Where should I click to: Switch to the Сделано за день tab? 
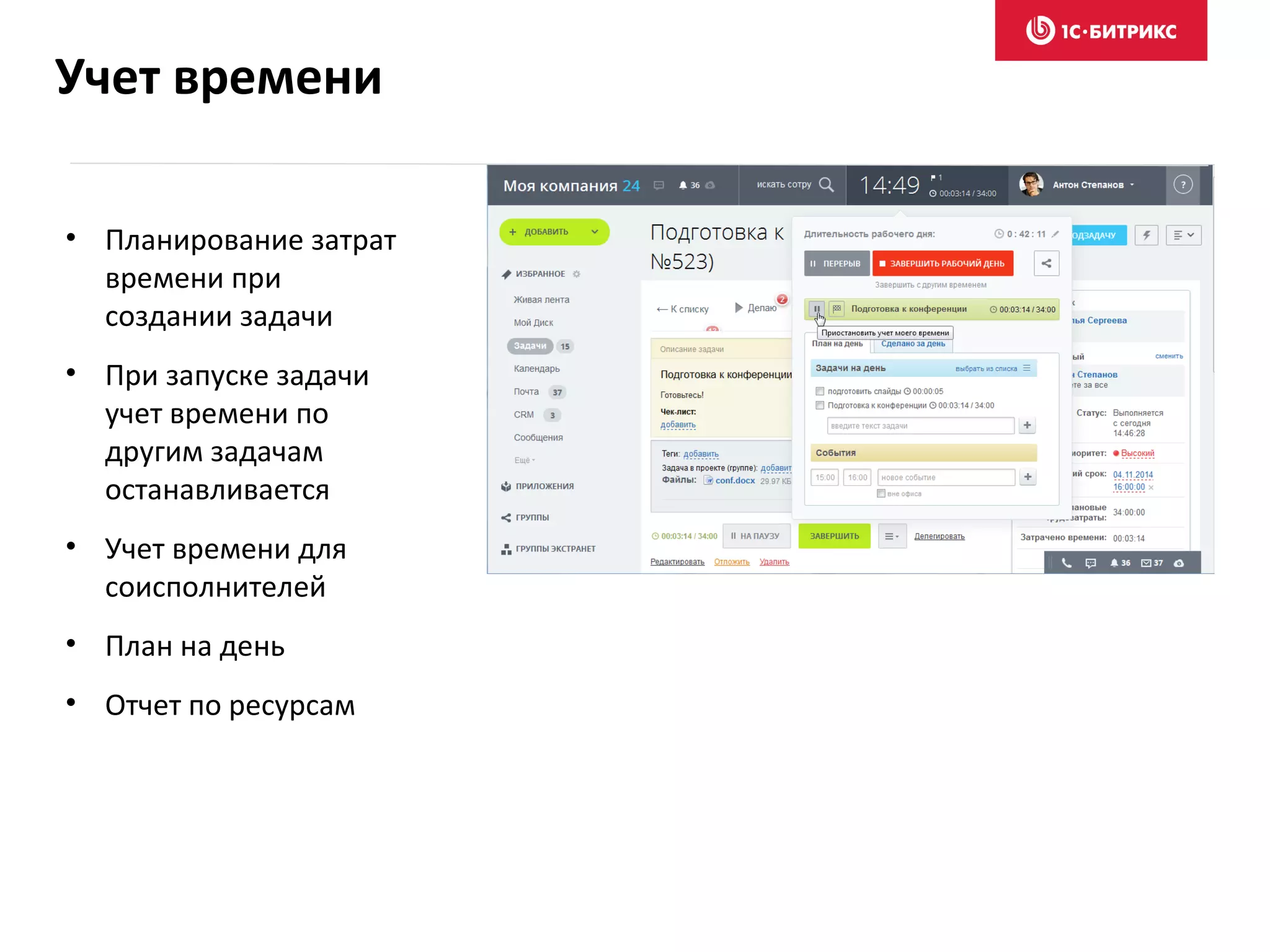[x=913, y=344]
